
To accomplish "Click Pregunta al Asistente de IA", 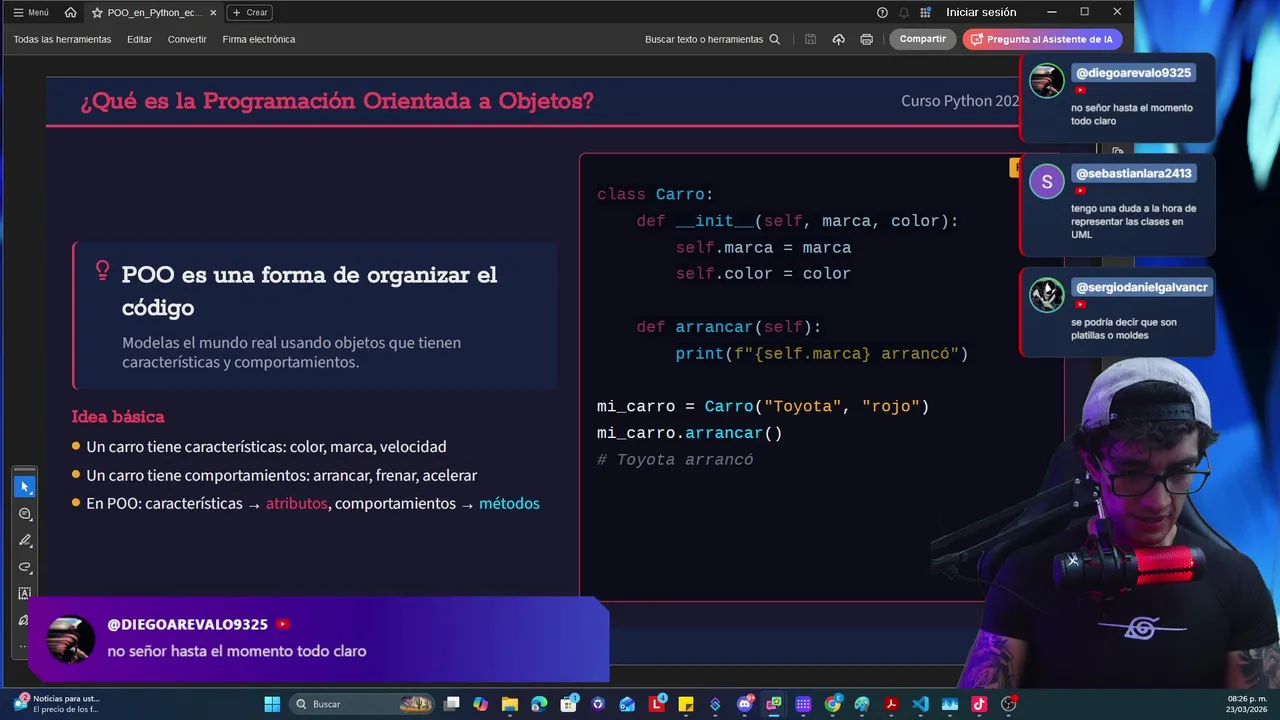I will click(1042, 39).
